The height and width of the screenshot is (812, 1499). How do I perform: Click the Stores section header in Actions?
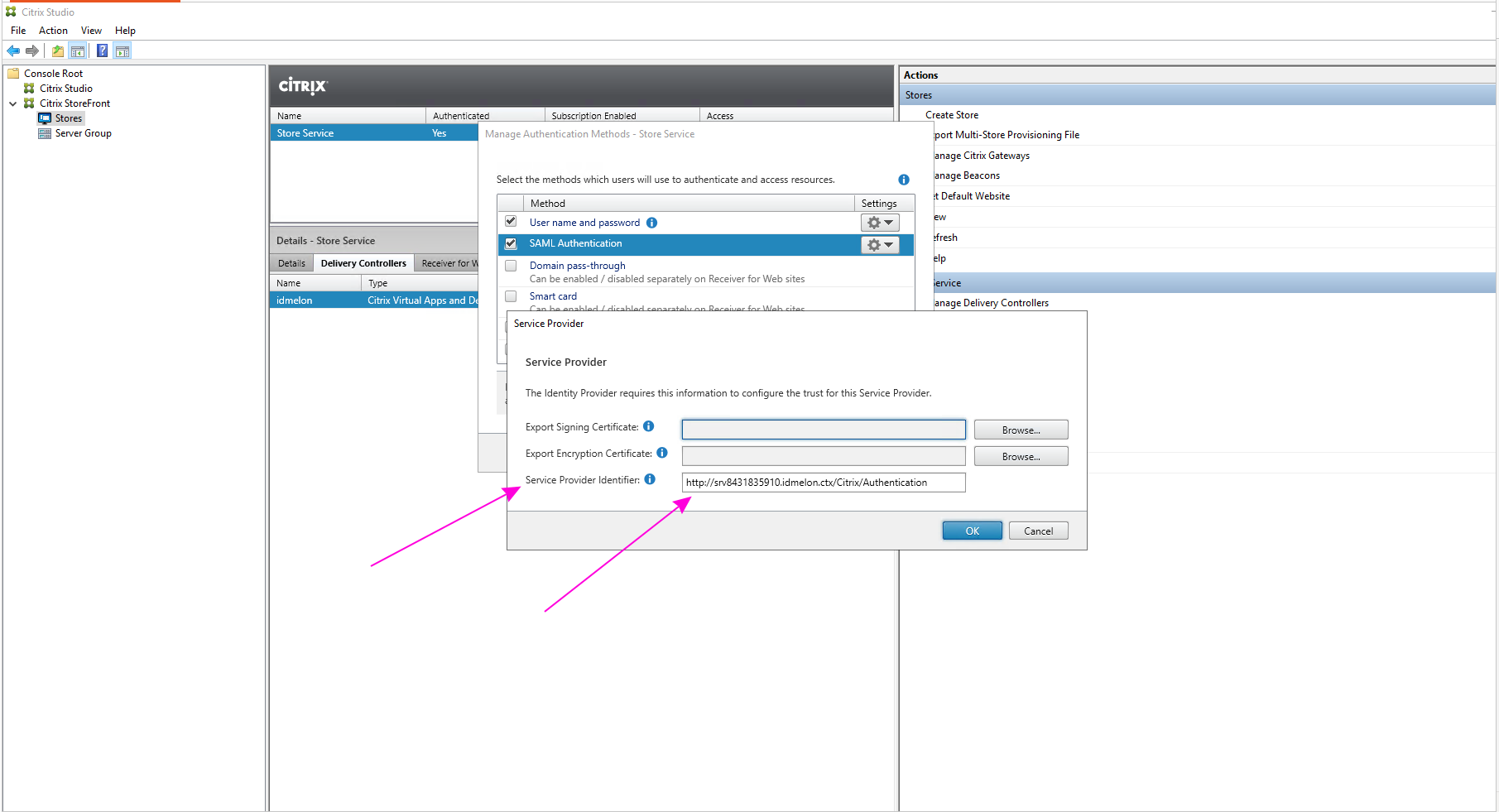1198,95
